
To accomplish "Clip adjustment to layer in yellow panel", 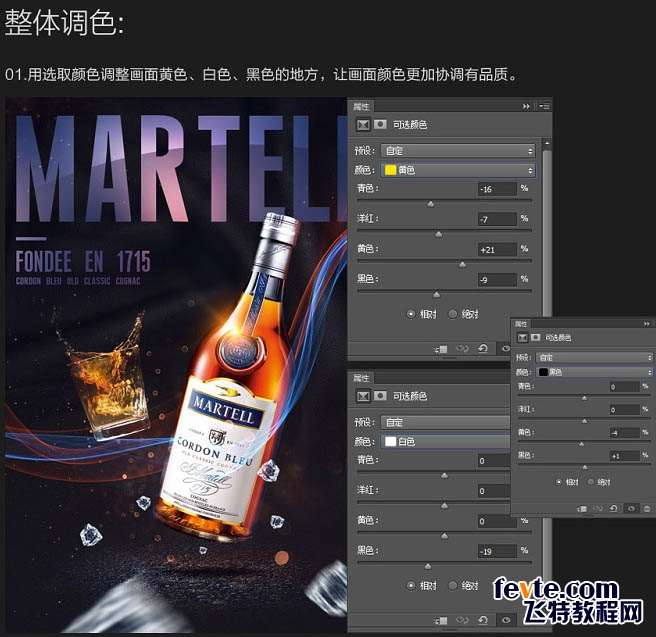I will 441,349.
